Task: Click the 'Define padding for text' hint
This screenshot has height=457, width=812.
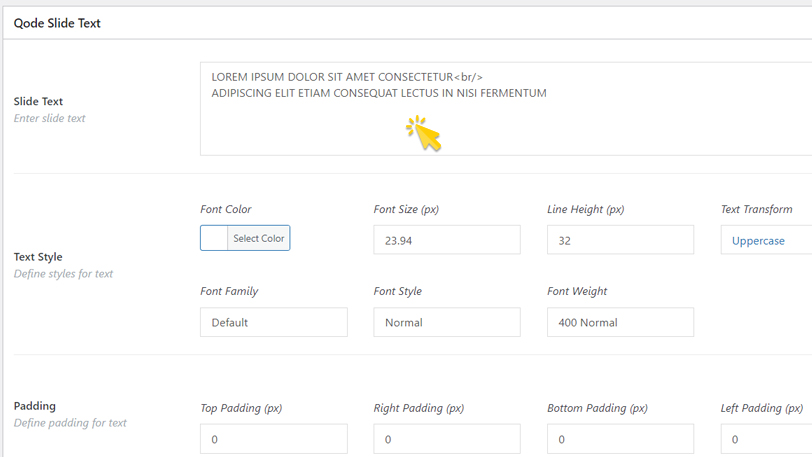Action: (x=70, y=423)
